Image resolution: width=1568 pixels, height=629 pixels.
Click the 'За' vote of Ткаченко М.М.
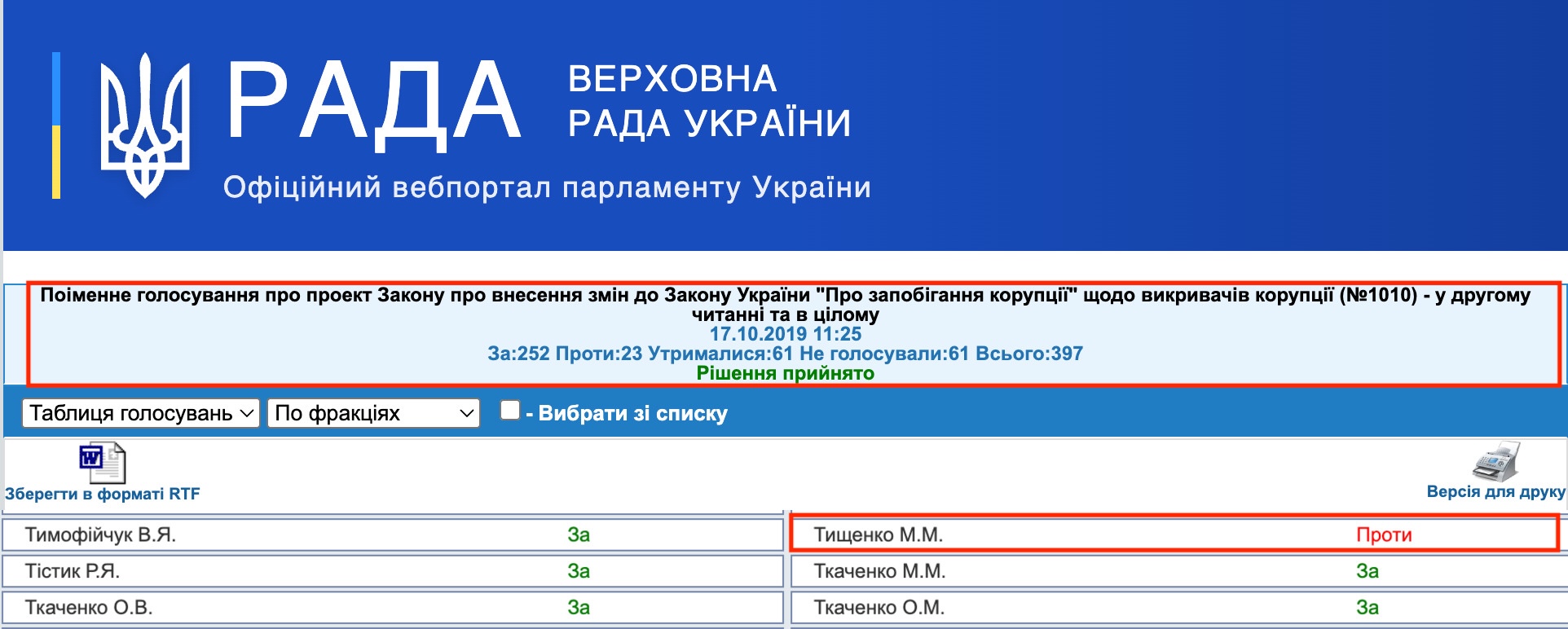1368,571
